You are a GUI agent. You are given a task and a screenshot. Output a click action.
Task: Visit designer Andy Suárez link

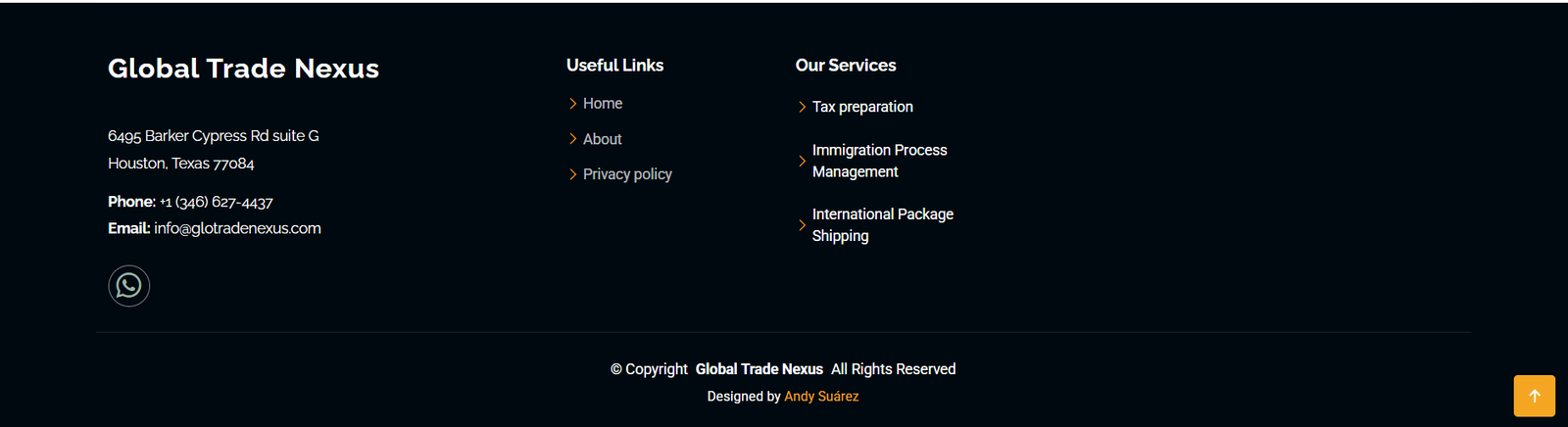click(821, 397)
